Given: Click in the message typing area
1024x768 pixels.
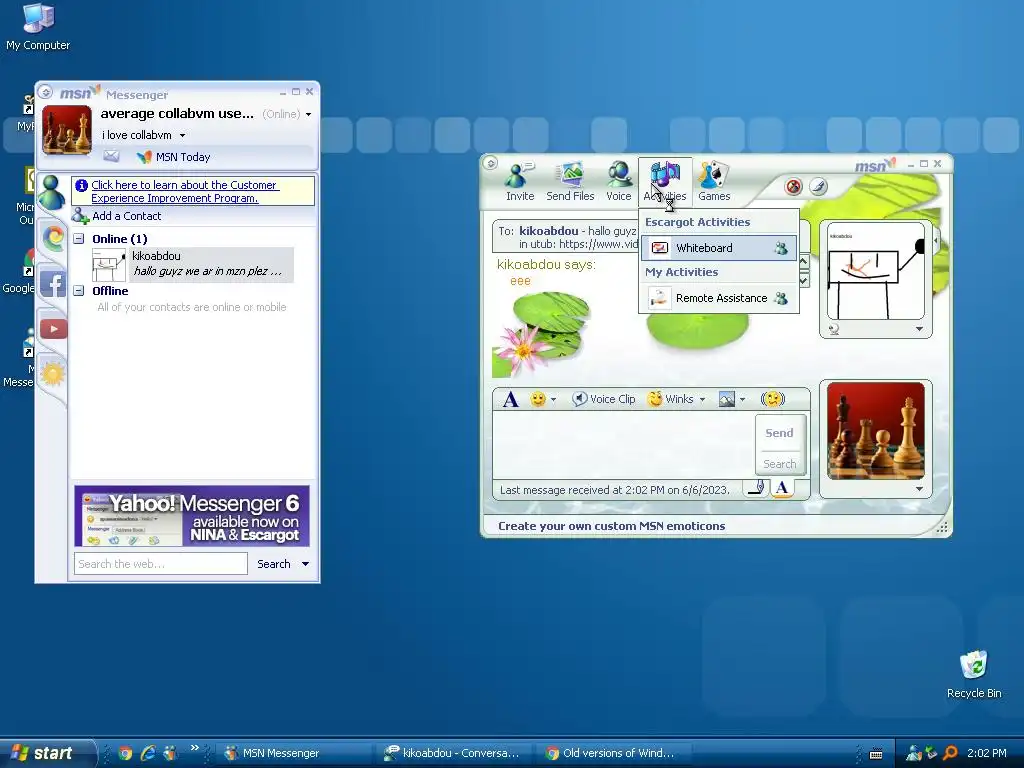Looking at the screenshot, I should [624, 445].
